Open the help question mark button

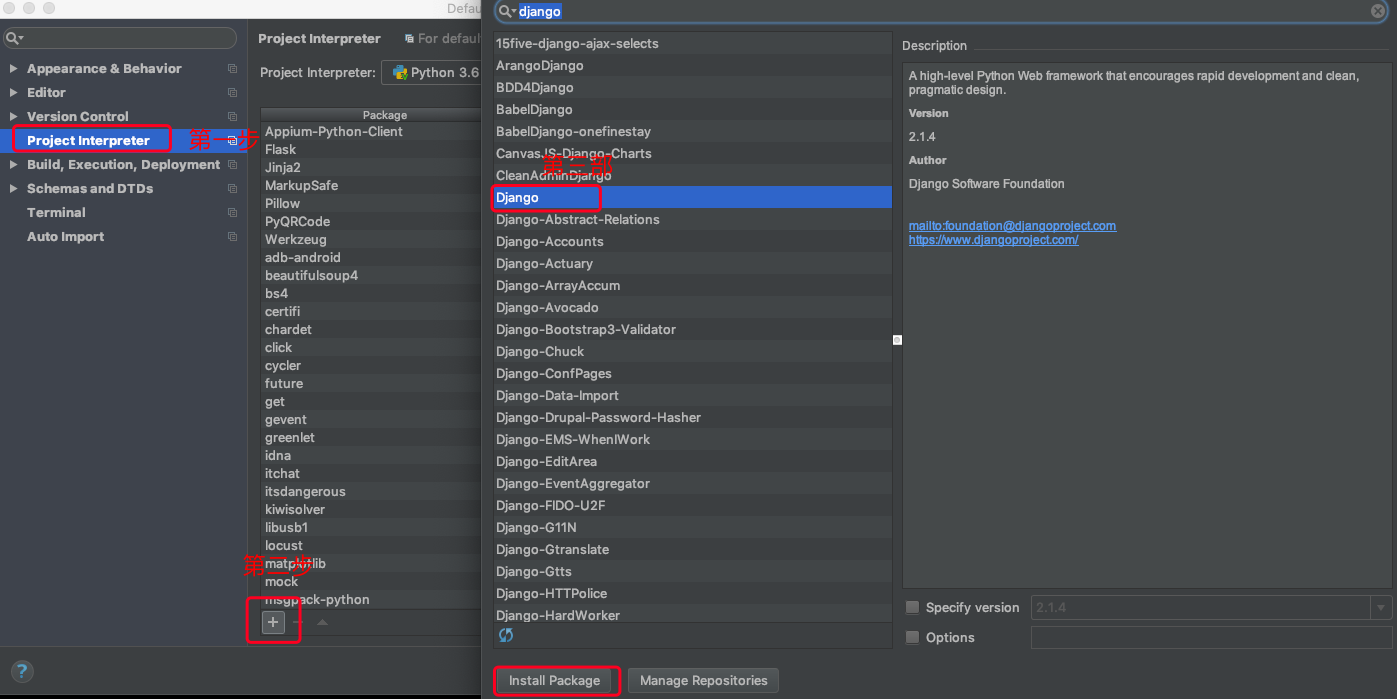pyautogui.click(x=22, y=672)
